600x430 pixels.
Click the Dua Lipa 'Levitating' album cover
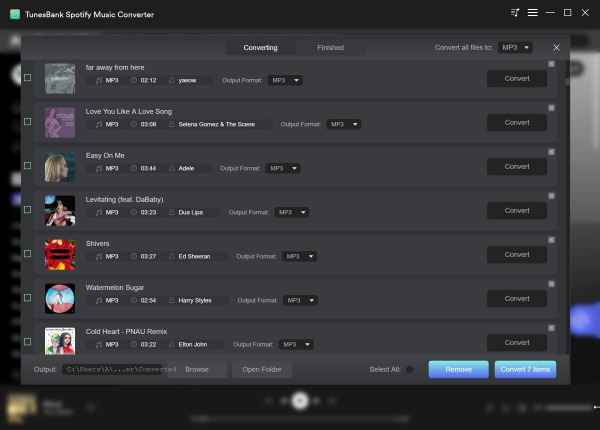point(60,210)
